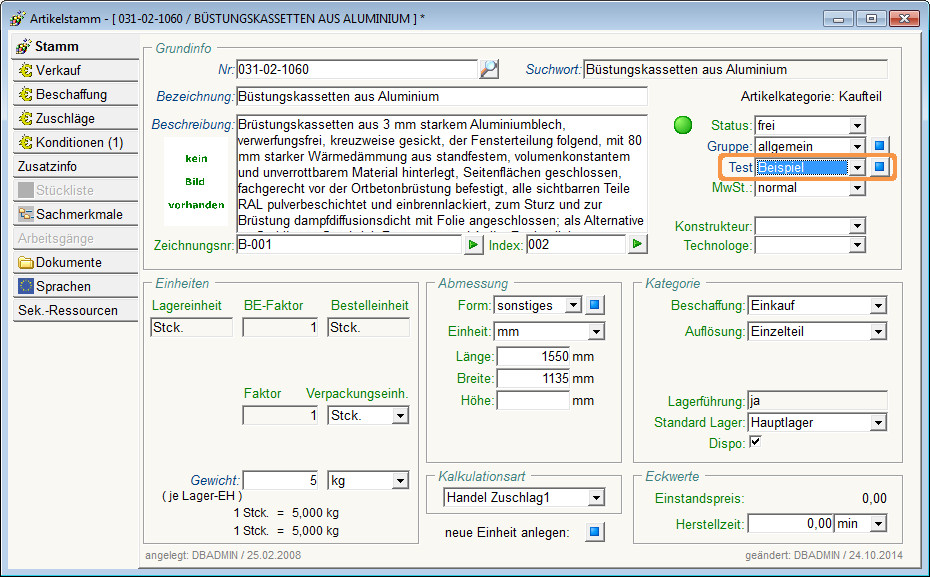Click the 'kein Bild vorhanden' image placeholder
This screenshot has width=930, height=577.
click(x=196, y=181)
